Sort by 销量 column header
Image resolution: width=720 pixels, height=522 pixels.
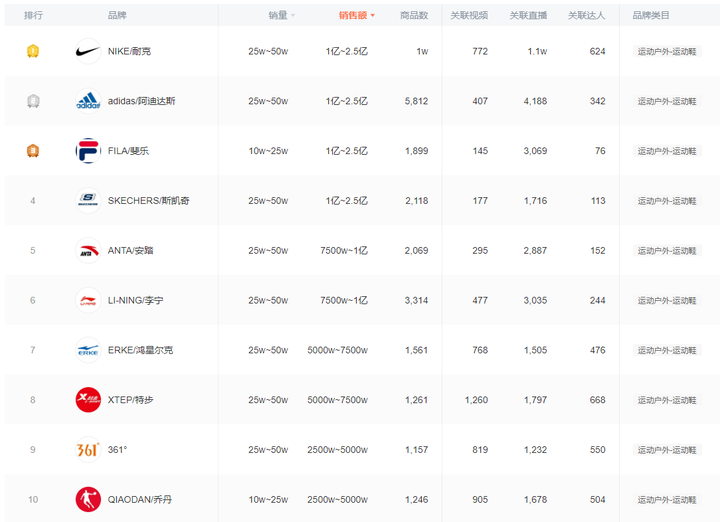click(x=281, y=15)
